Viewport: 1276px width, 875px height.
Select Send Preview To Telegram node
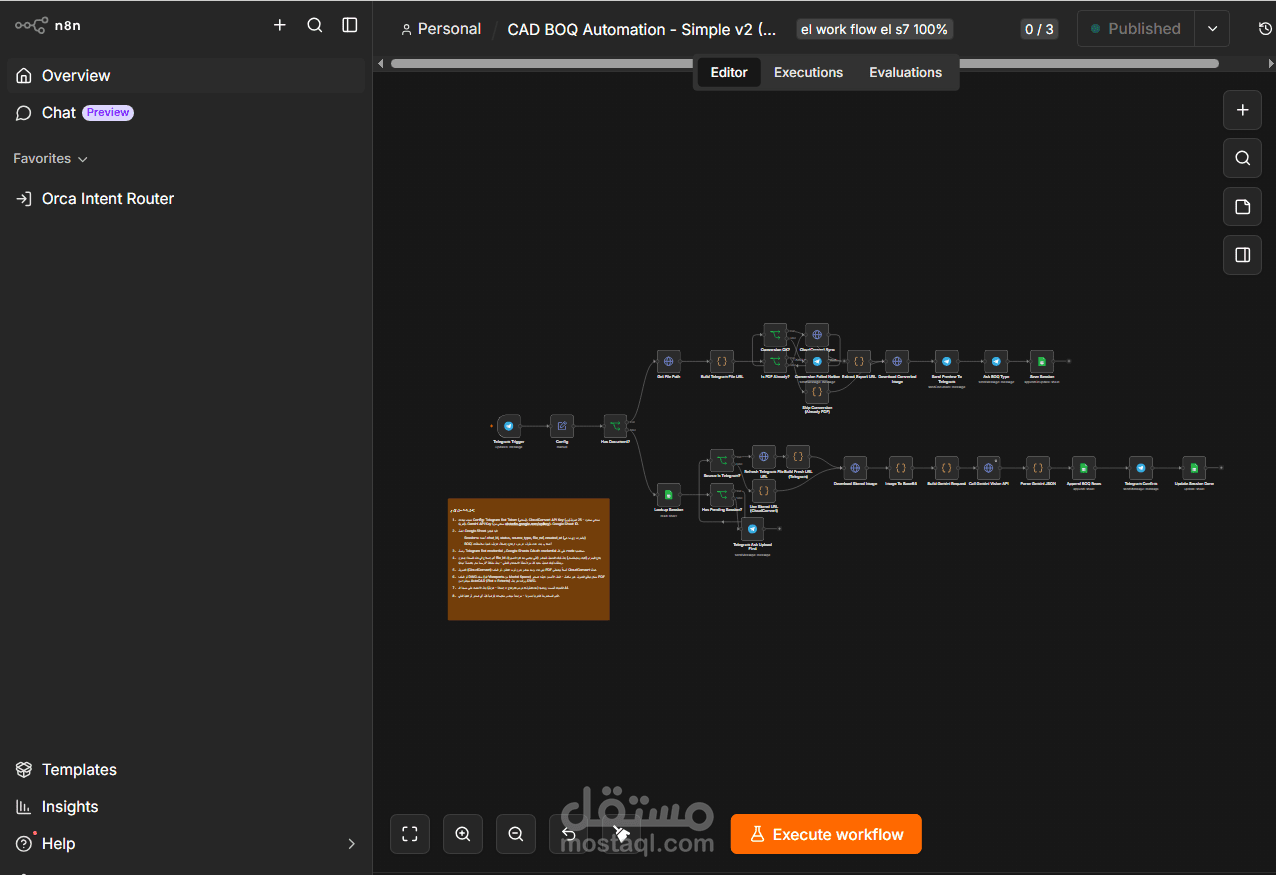(x=946, y=362)
